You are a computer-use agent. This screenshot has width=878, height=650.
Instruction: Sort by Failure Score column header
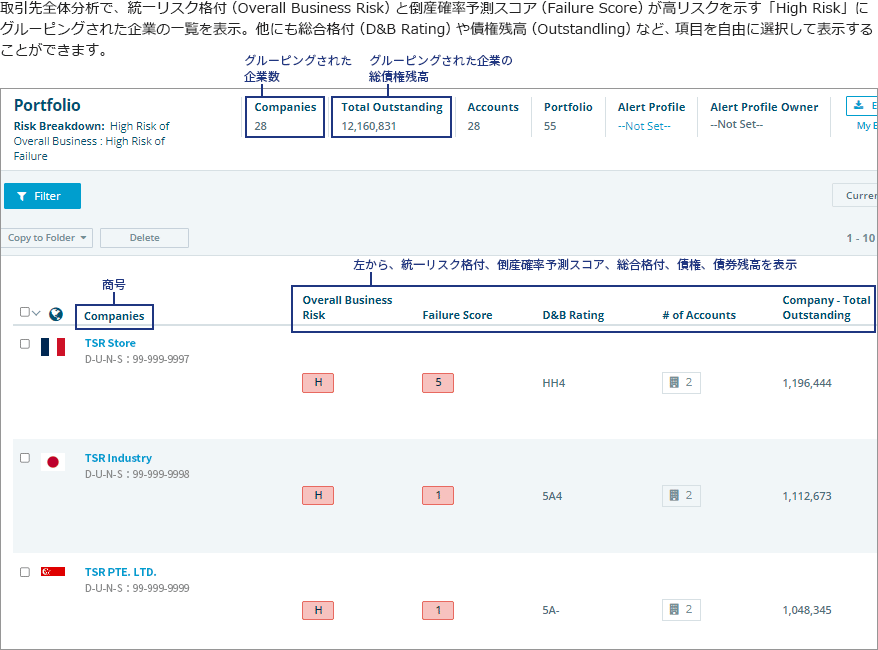(457, 315)
